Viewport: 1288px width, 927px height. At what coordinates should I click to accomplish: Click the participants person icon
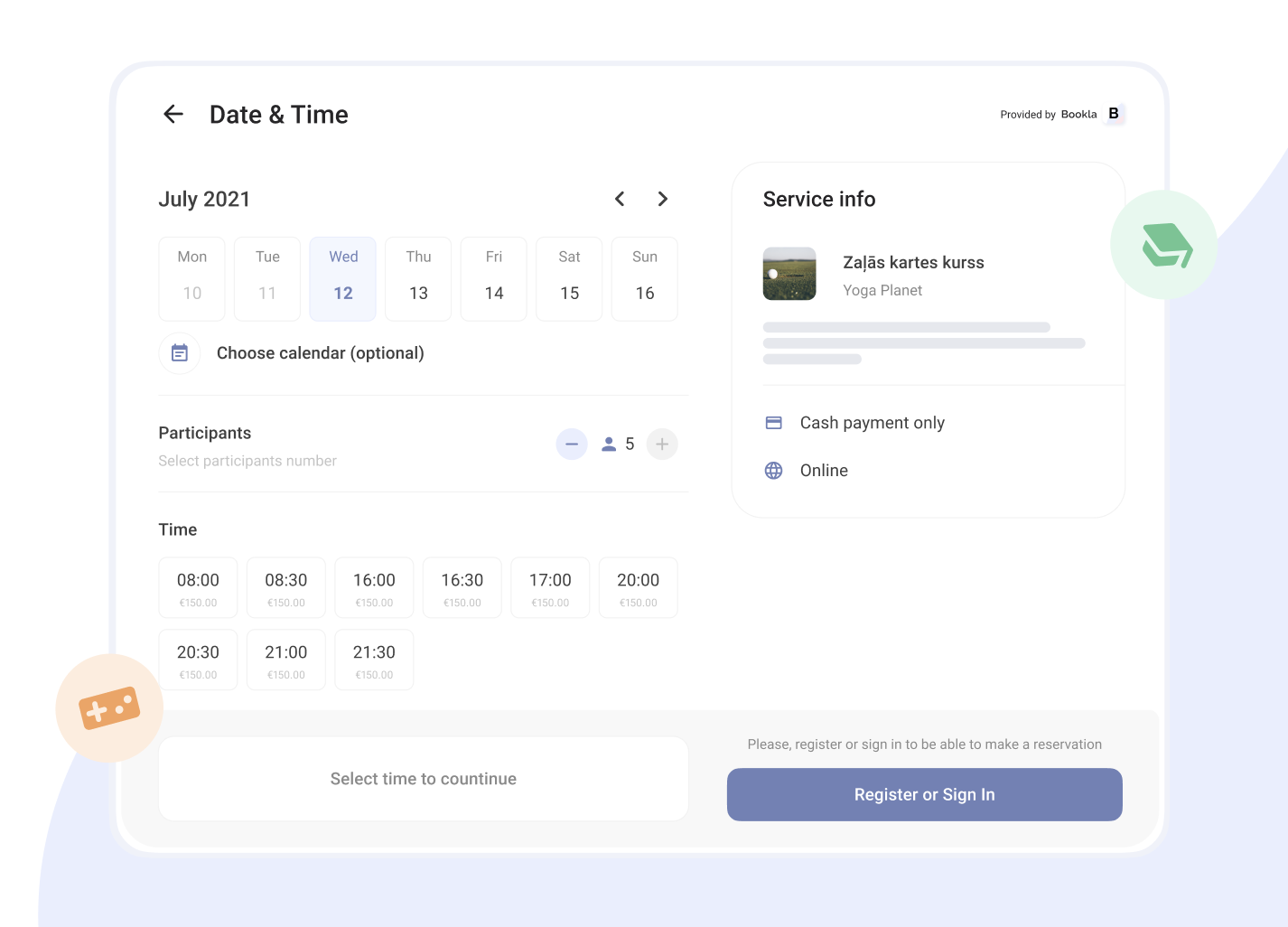pos(609,444)
